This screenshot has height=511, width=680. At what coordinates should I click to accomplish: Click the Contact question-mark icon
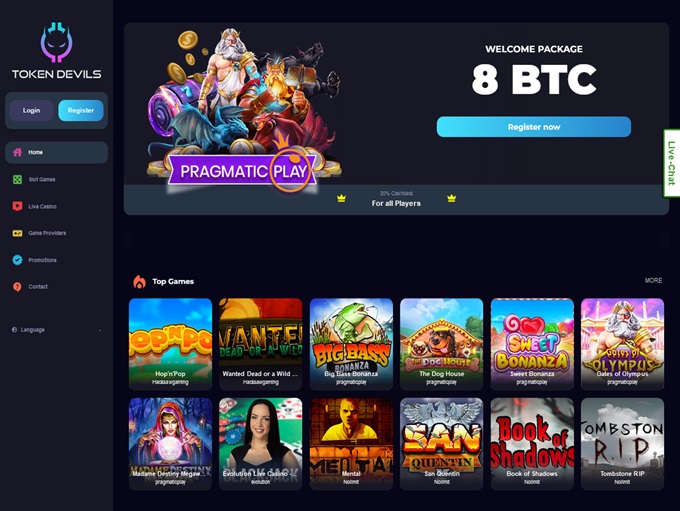[x=17, y=287]
